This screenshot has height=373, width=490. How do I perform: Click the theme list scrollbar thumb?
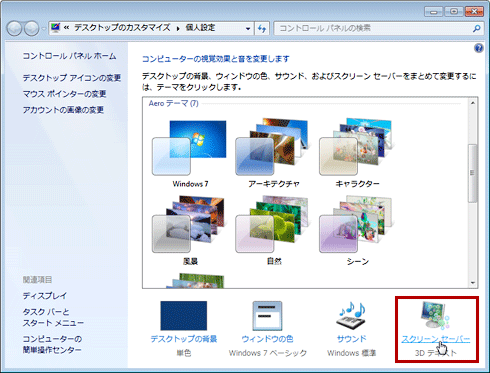point(473,173)
